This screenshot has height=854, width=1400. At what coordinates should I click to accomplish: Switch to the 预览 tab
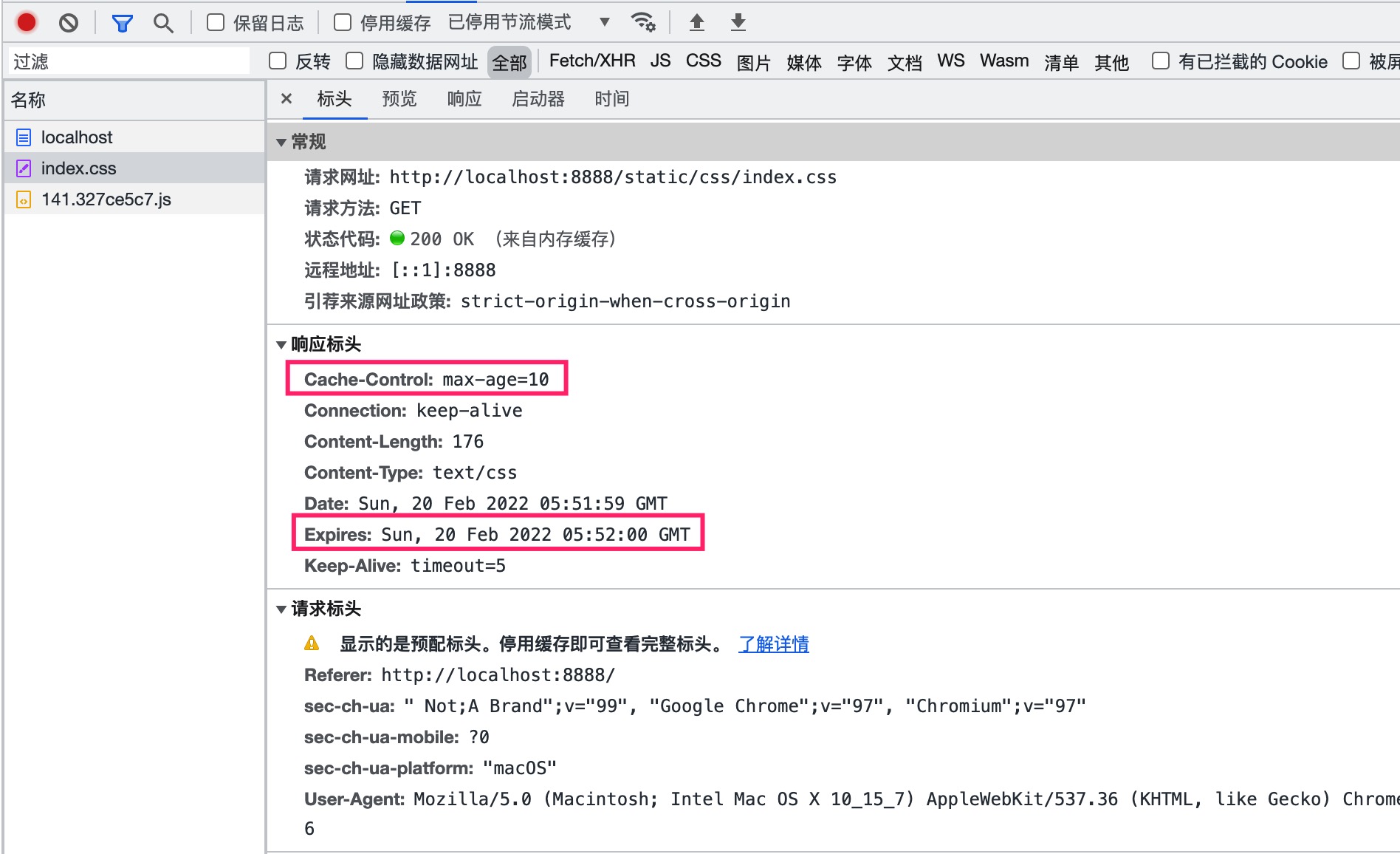click(399, 99)
